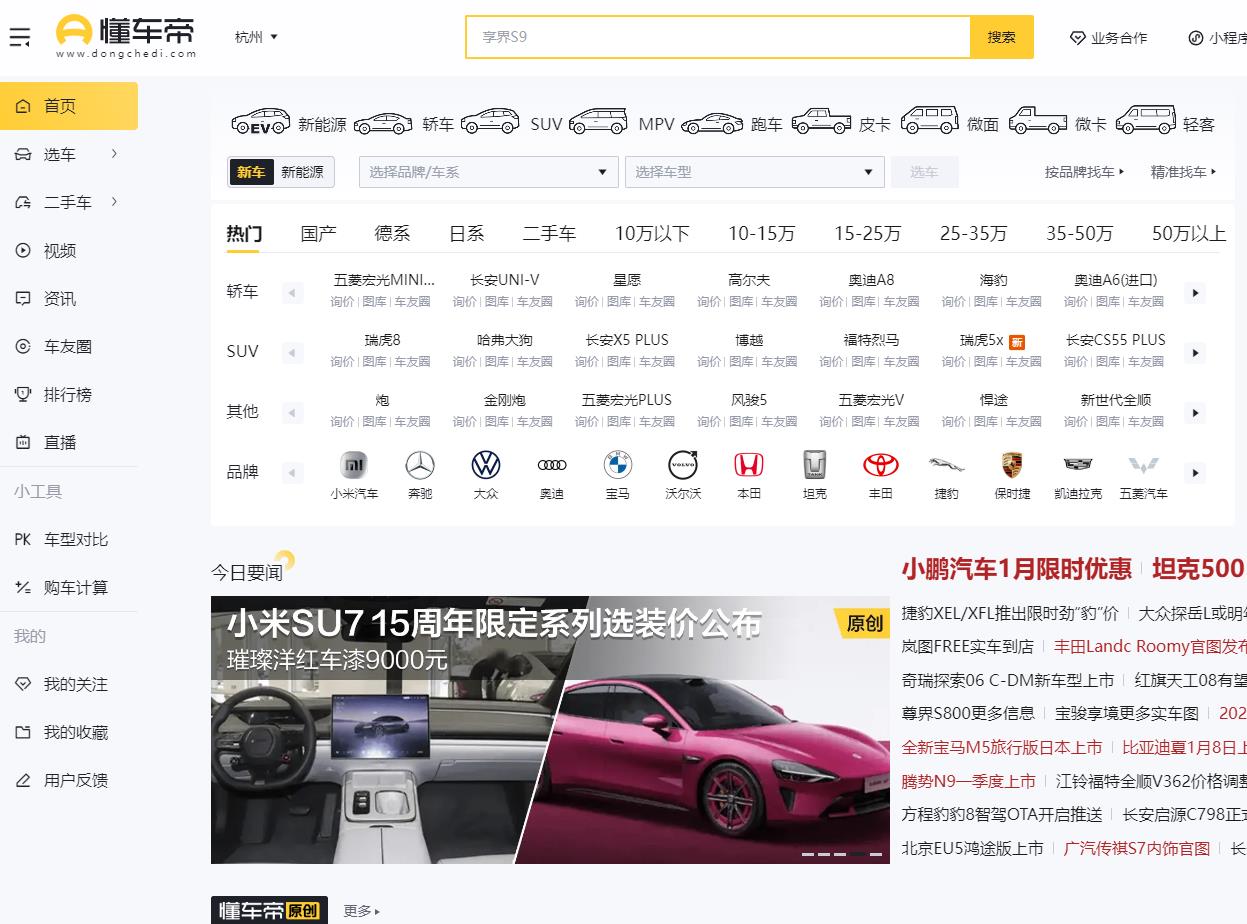Open 车友圈 in the sidebar
This screenshot has width=1247, height=924.
[69, 346]
